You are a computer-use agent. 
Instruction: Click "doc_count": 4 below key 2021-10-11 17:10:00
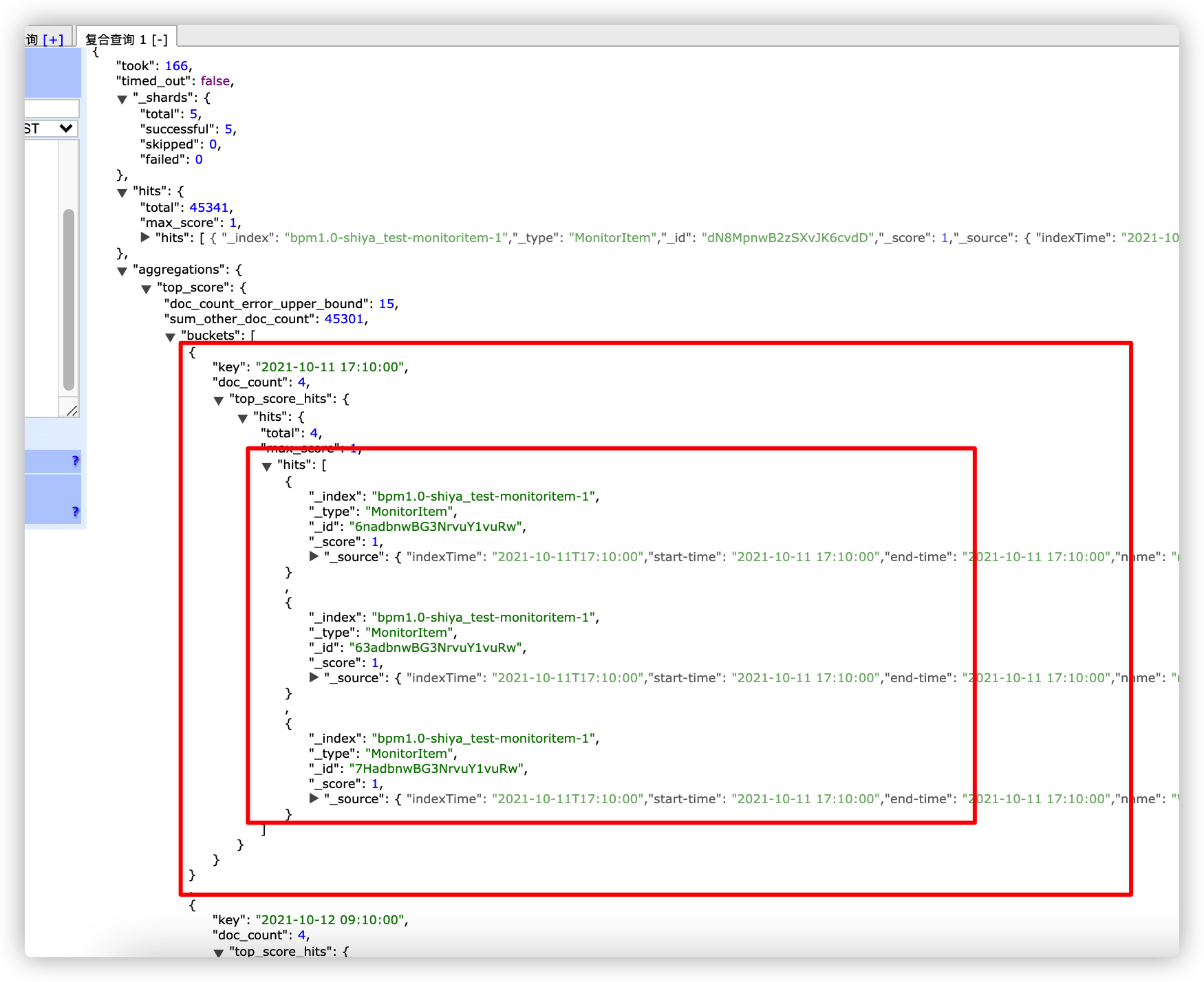click(261, 382)
